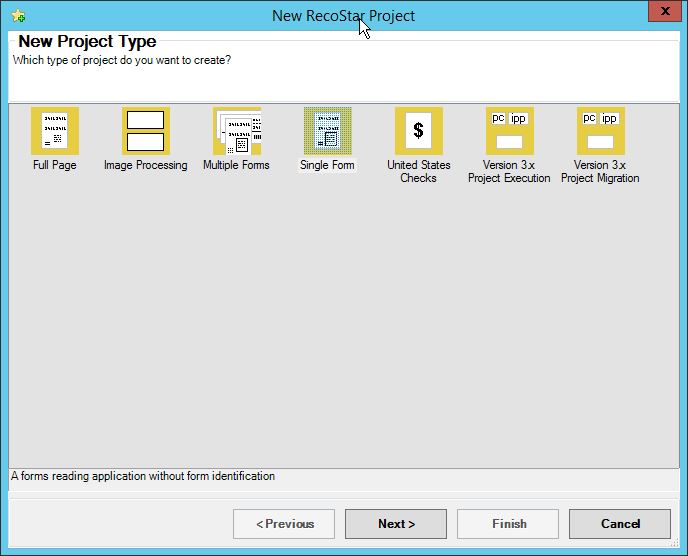Click the Multiple Forms label
This screenshot has height=556, width=688.
click(236, 165)
